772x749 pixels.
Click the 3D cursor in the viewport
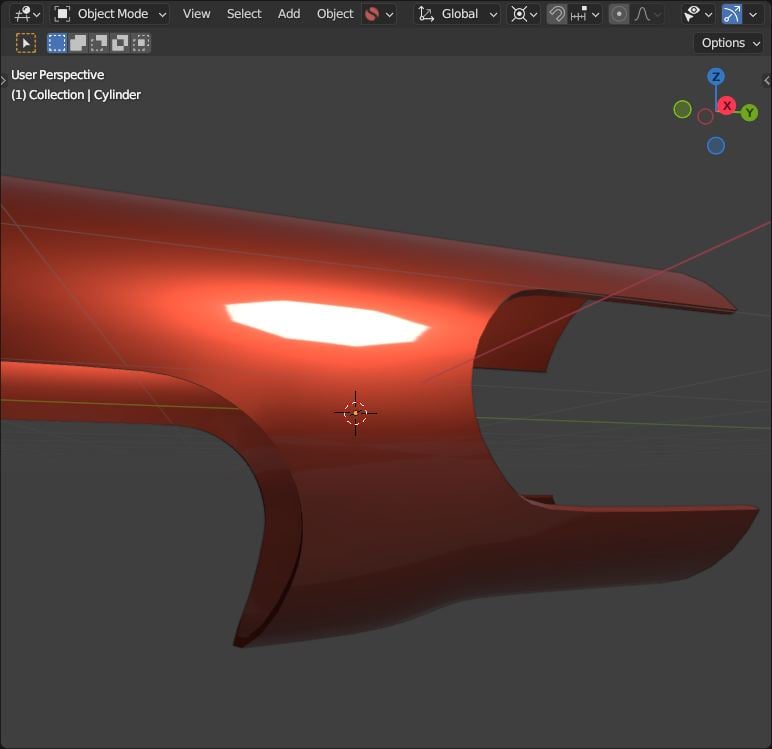point(355,413)
